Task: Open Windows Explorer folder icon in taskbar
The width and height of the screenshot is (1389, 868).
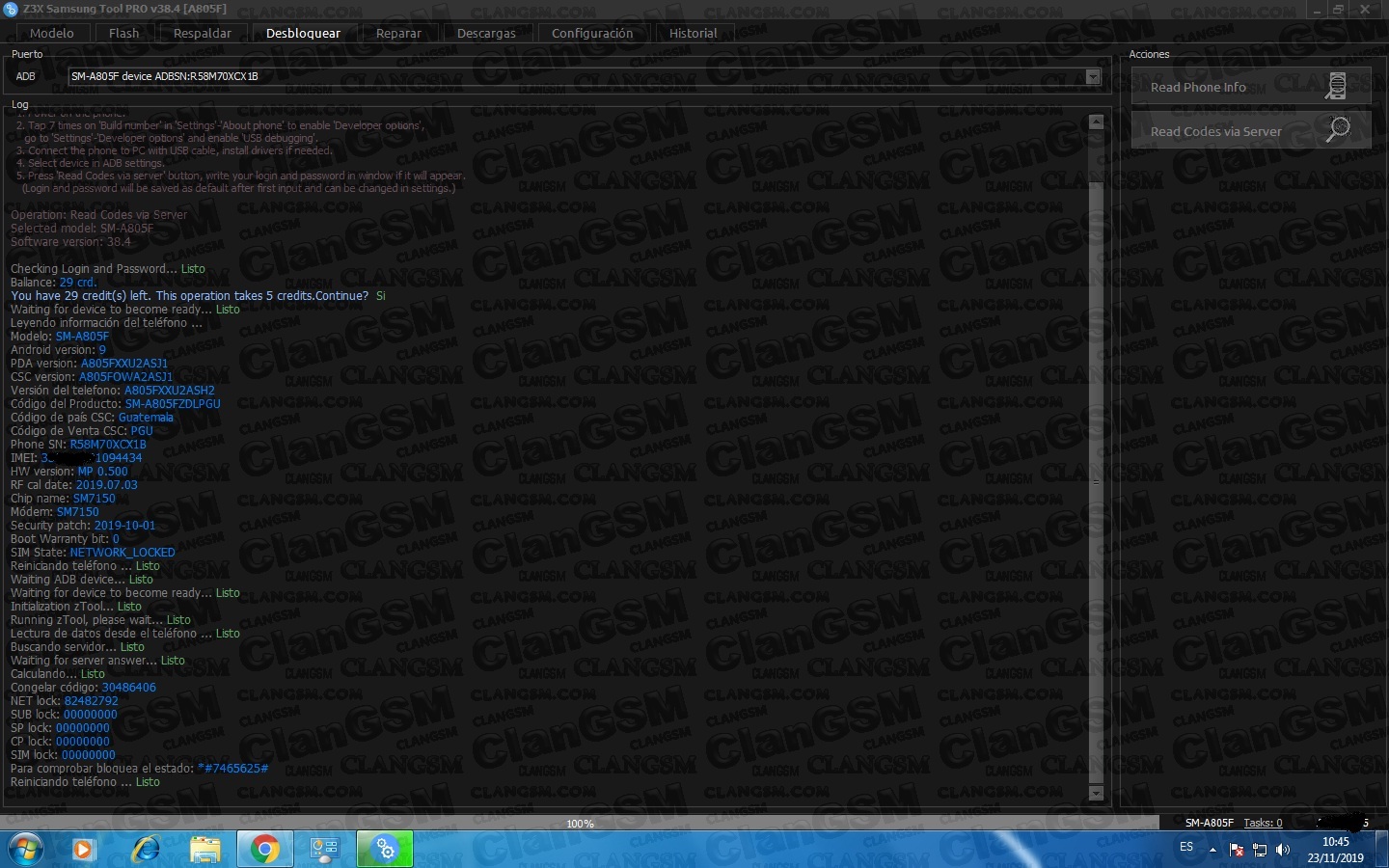Action: 204,850
